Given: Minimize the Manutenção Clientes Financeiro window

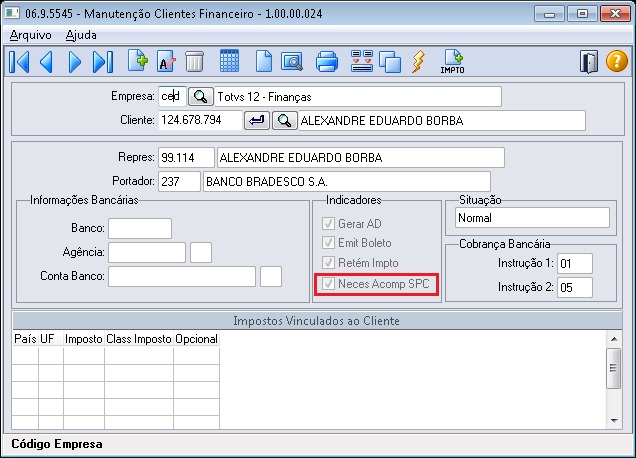Looking at the screenshot, I should click(550, 14).
